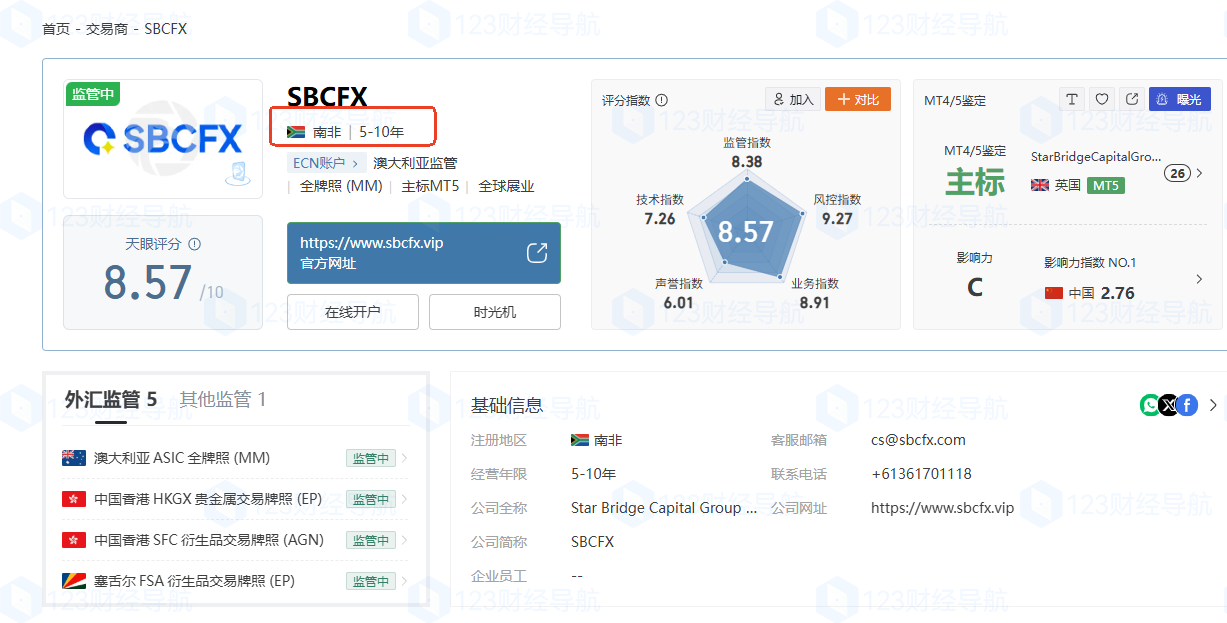Click the China flag next to 中国
Image resolution: width=1227 pixels, height=623 pixels.
(1053, 293)
